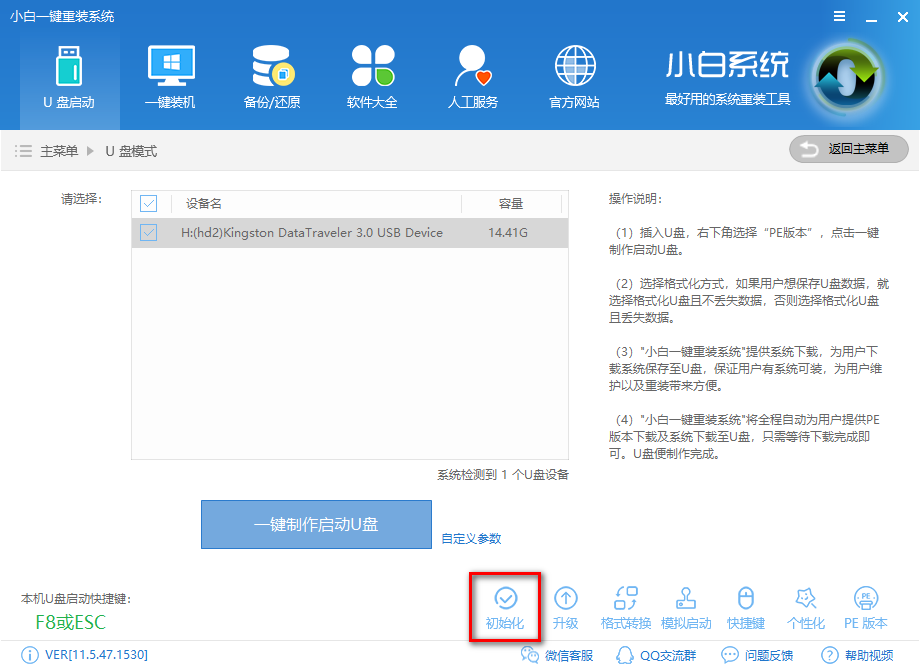Viewport: 920px width, 670px height.
Task: Click 返回主菜单 to go back
Action: pos(847,149)
